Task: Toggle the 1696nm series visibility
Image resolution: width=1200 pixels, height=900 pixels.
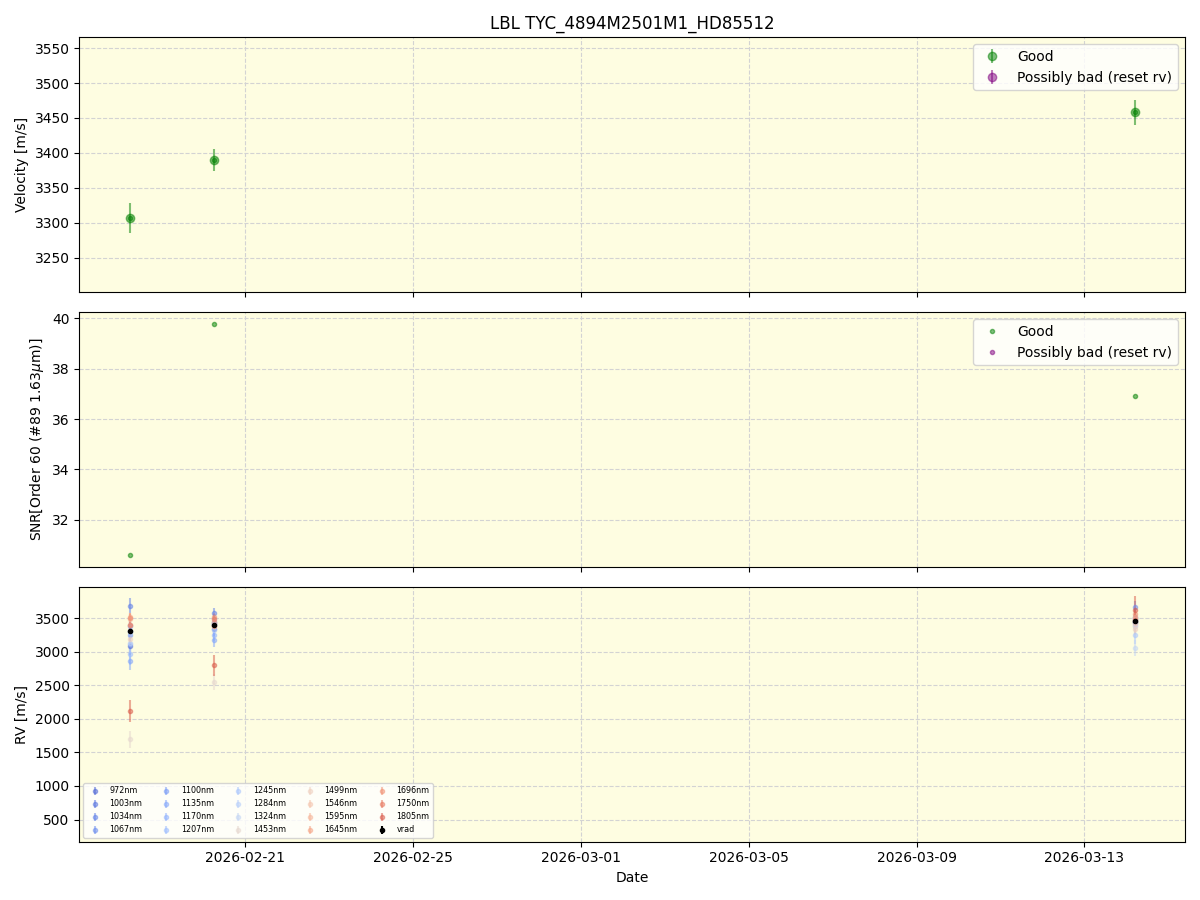Action: [382, 790]
